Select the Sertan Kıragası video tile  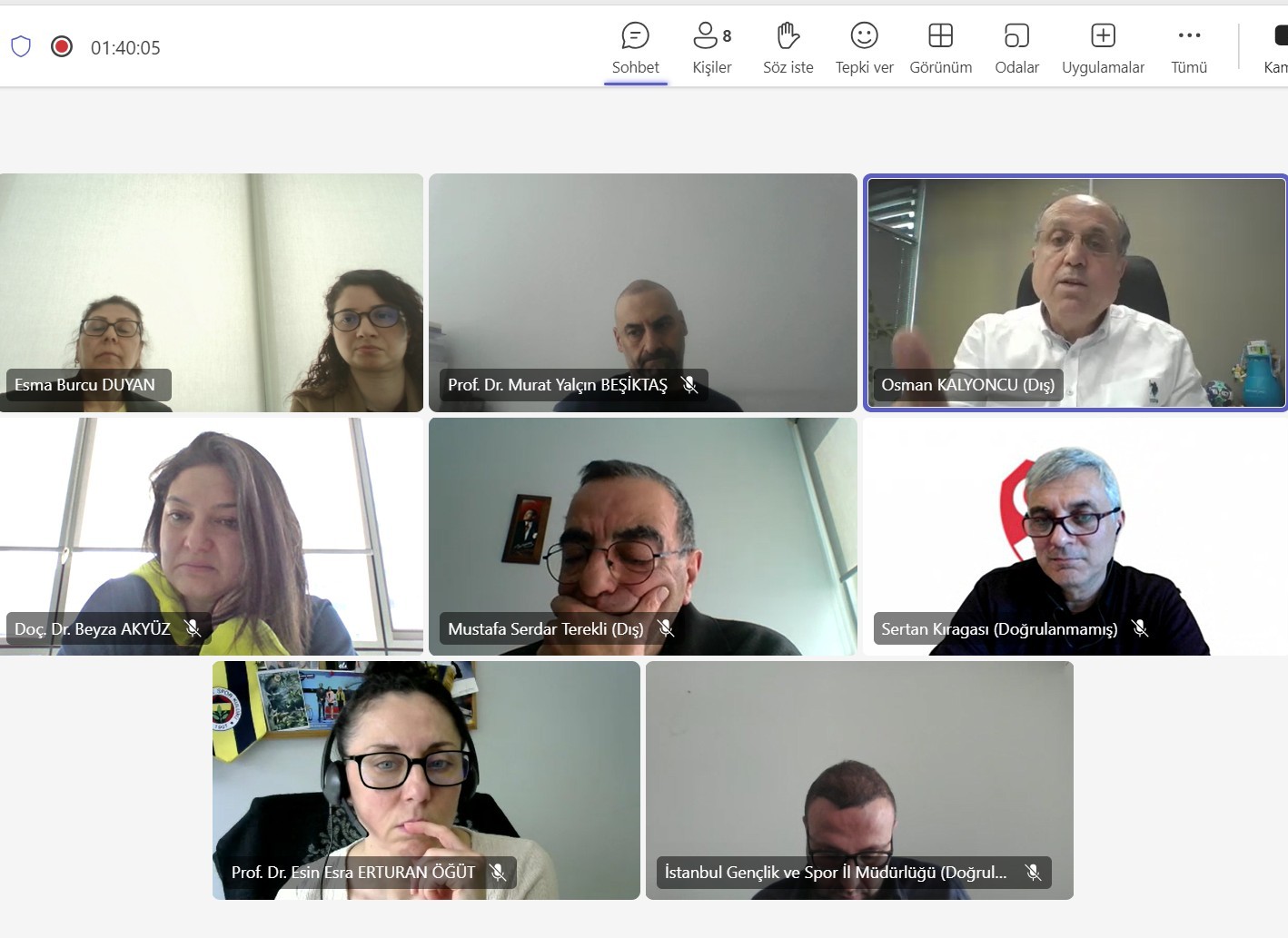(x=1075, y=537)
